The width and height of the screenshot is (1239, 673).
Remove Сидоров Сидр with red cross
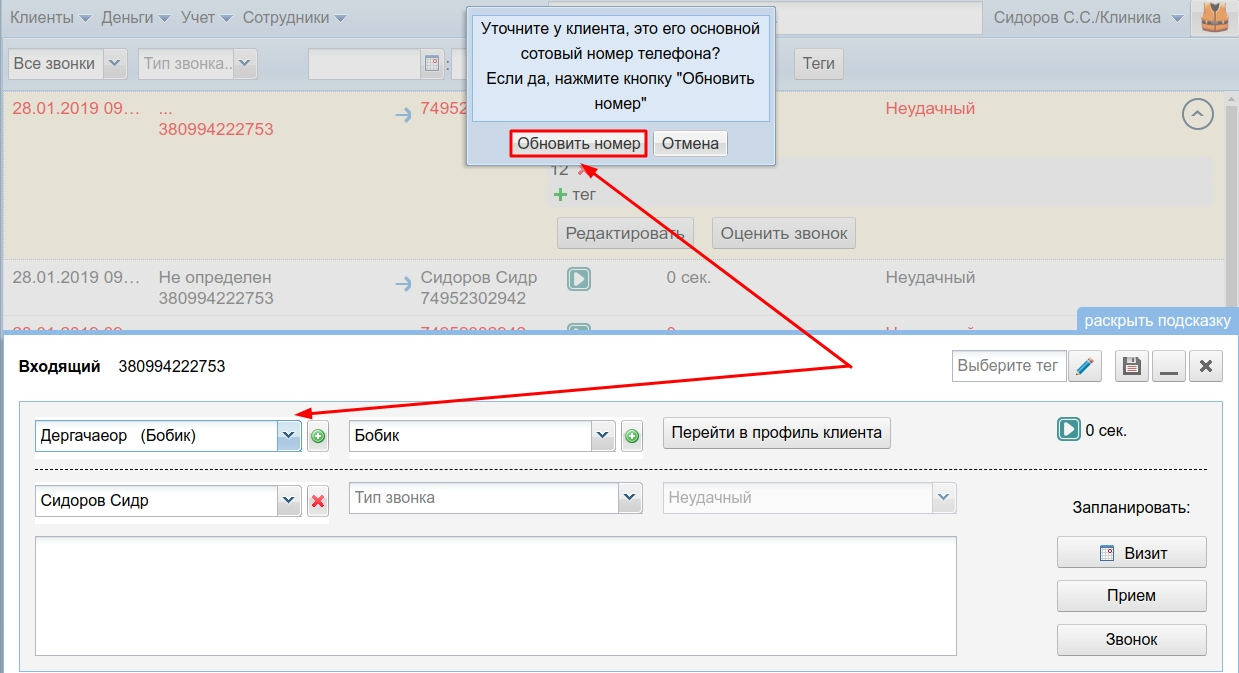click(318, 501)
